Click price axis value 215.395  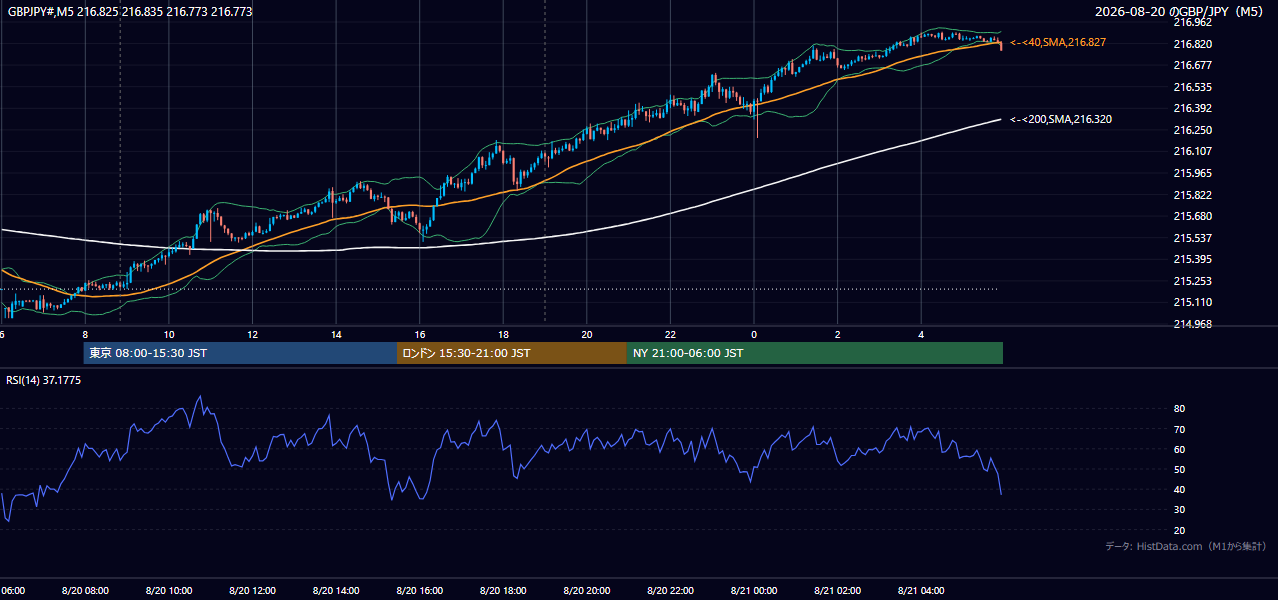[x=1192, y=260]
